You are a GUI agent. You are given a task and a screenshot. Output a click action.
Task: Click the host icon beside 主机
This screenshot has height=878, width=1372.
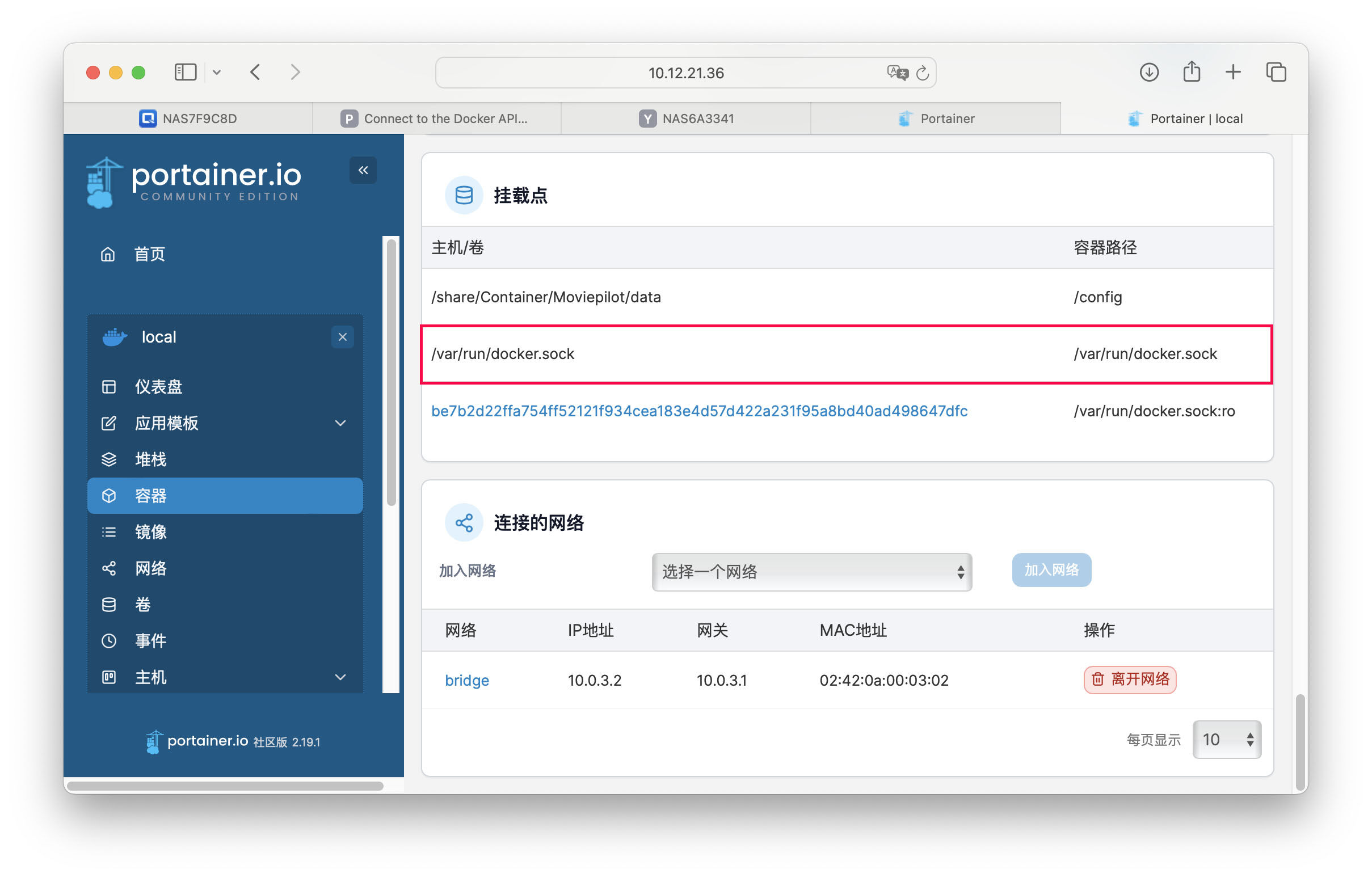(x=108, y=677)
